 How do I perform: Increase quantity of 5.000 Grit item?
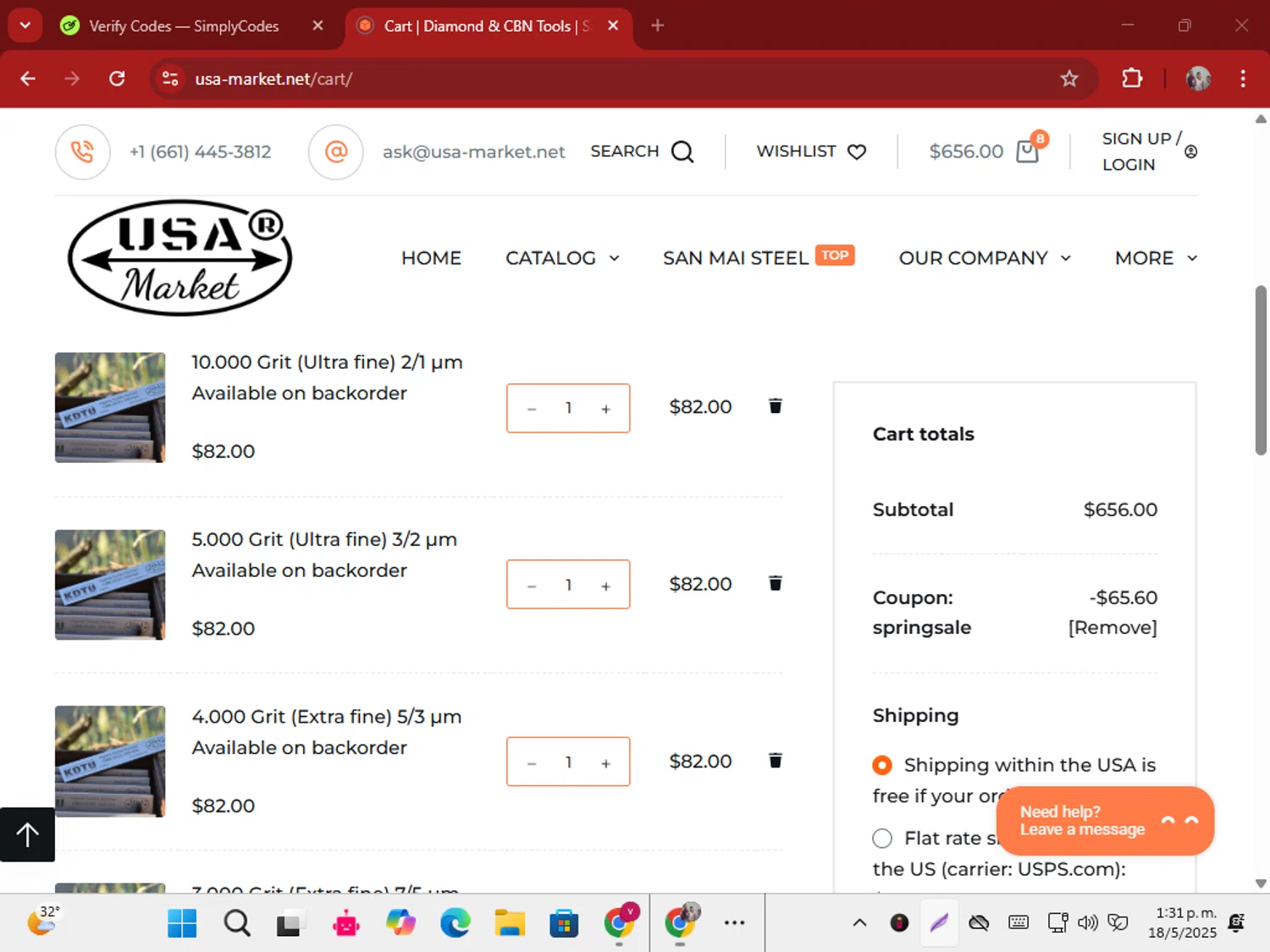click(x=605, y=586)
